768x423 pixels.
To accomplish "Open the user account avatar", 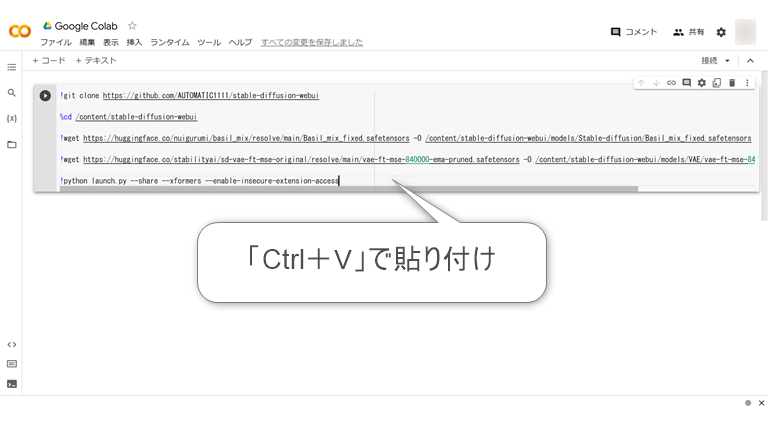I will (745, 32).
